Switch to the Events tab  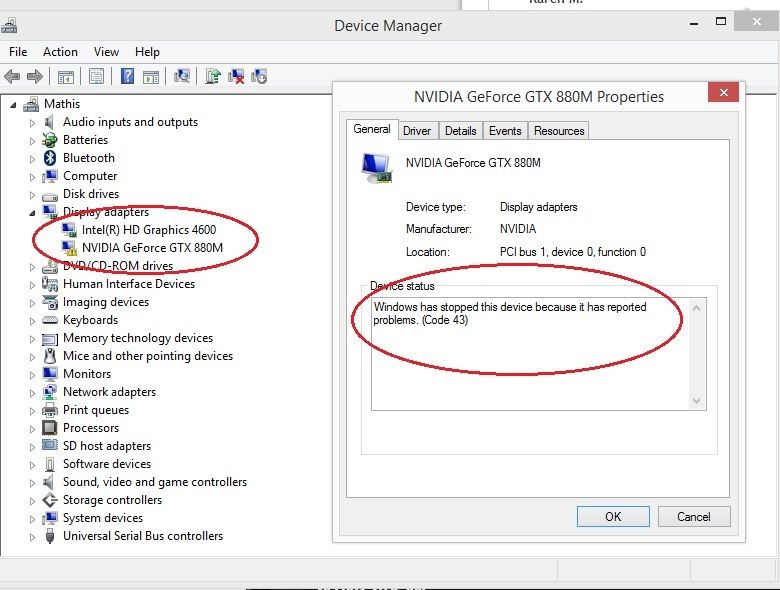(505, 131)
